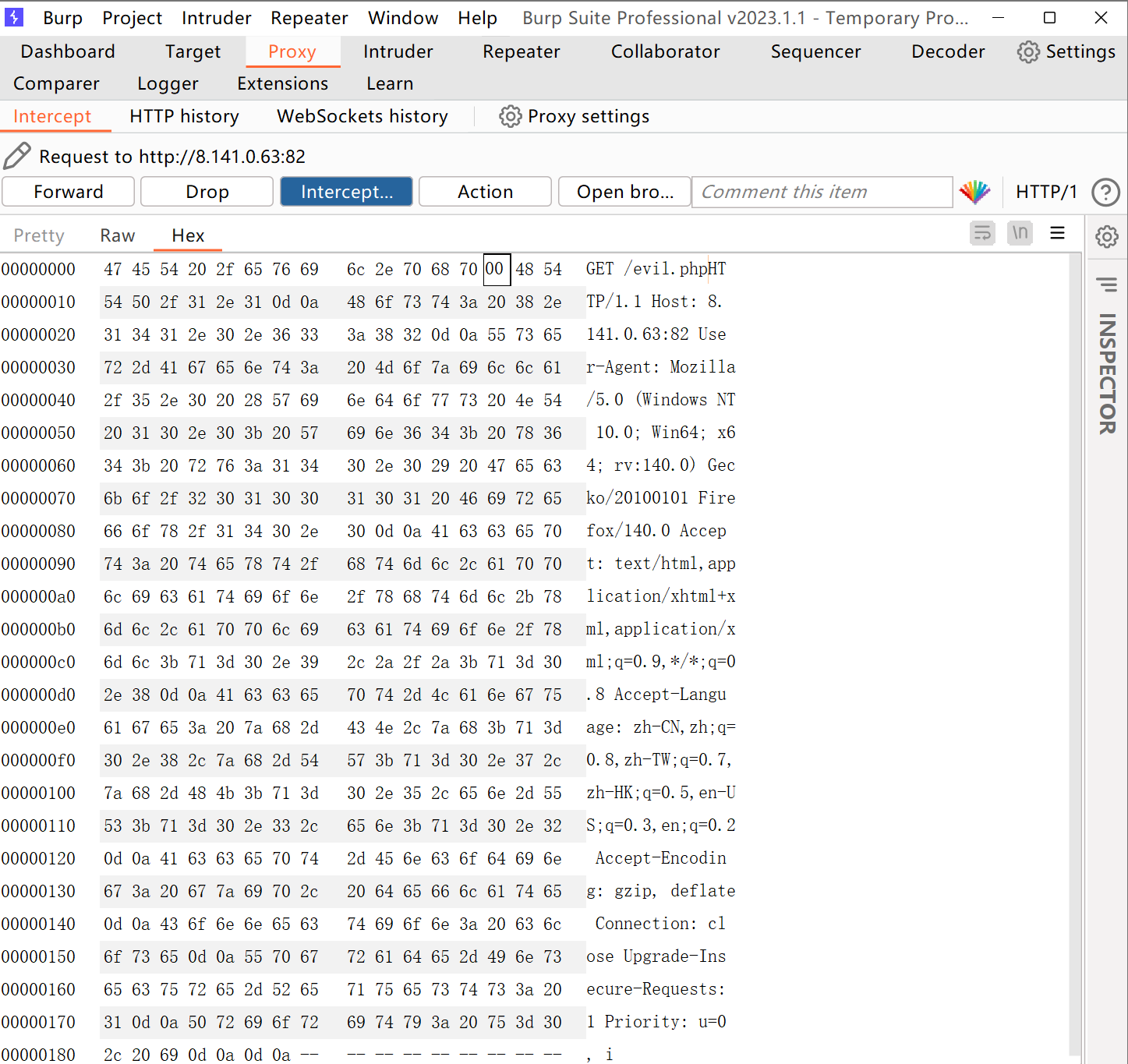Image resolution: width=1128 pixels, height=1064 pixels.
Task: Click ASCII text 'Connection: cl'
Action: [660, 924]
